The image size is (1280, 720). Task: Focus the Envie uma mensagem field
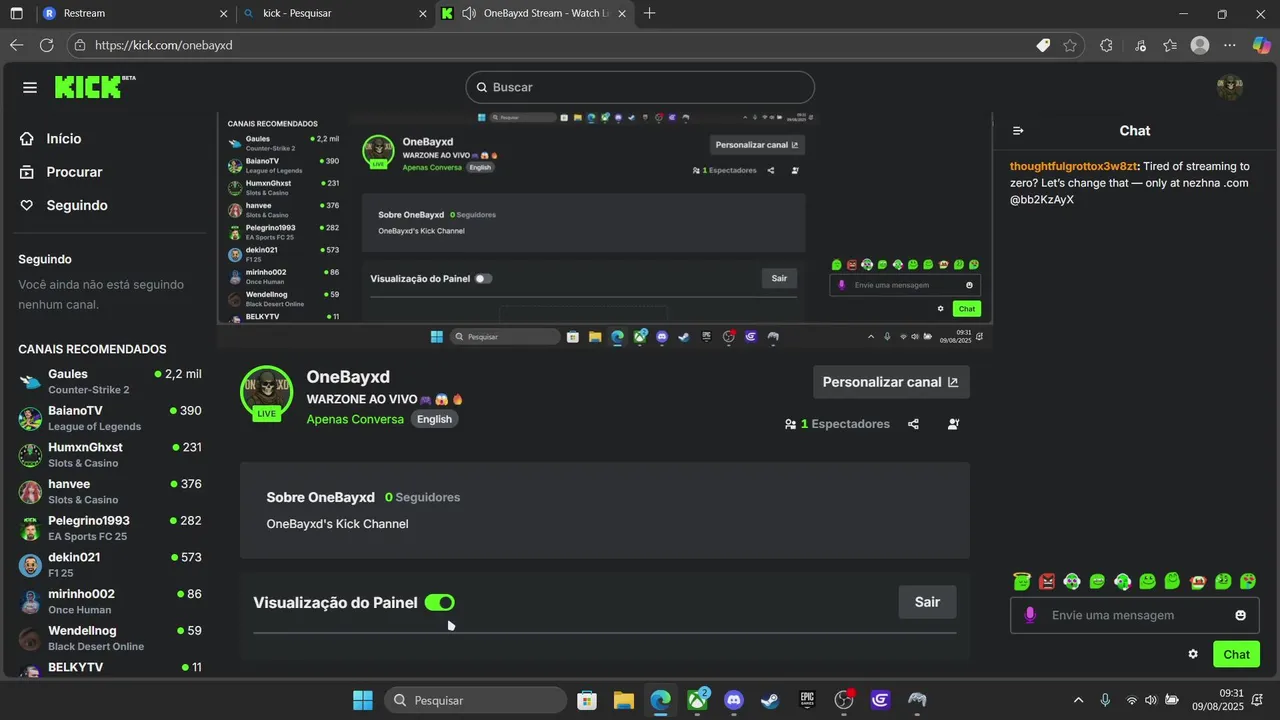coord(1134,615)
